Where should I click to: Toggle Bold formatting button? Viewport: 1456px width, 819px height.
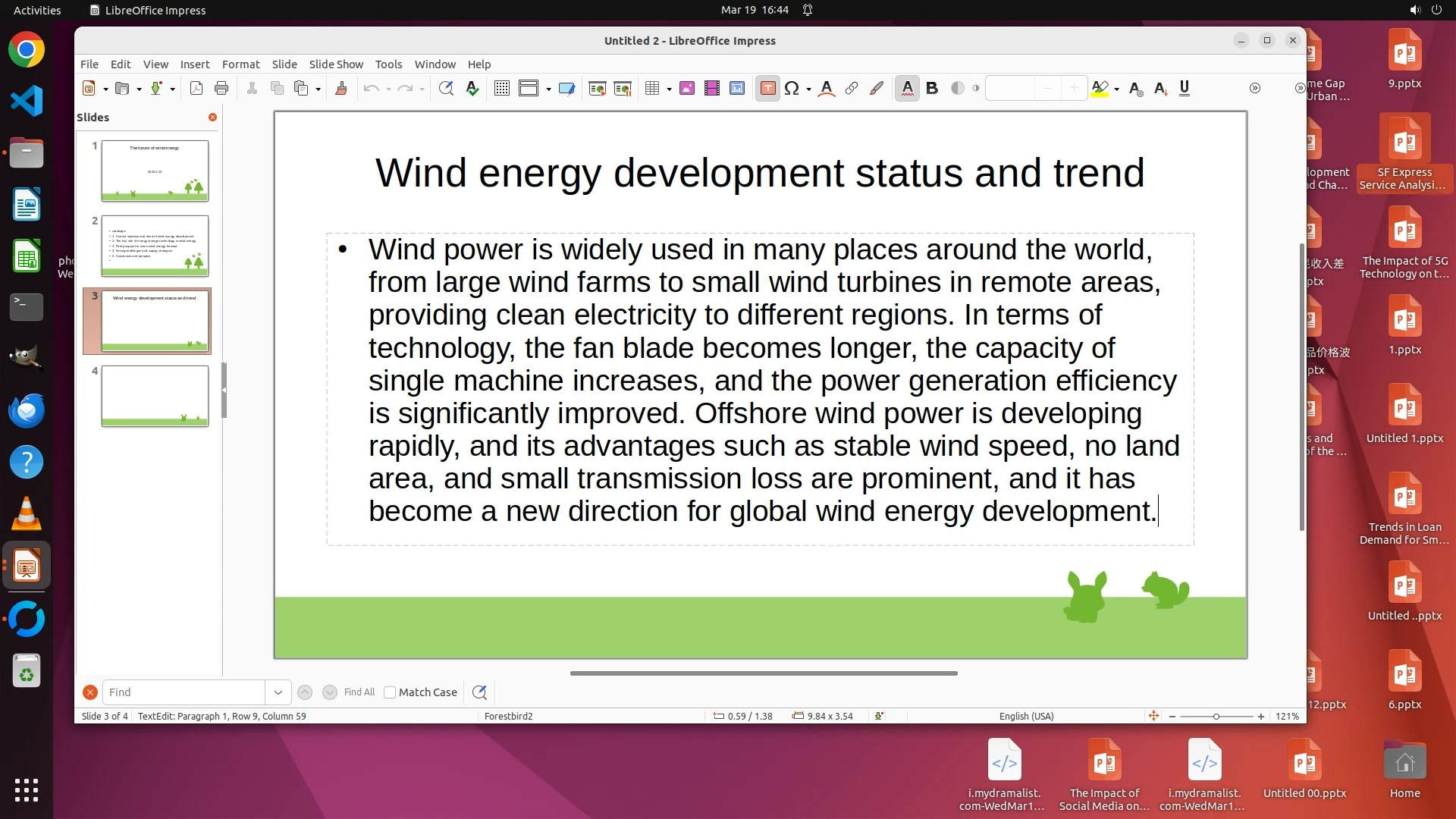point(932,89)
